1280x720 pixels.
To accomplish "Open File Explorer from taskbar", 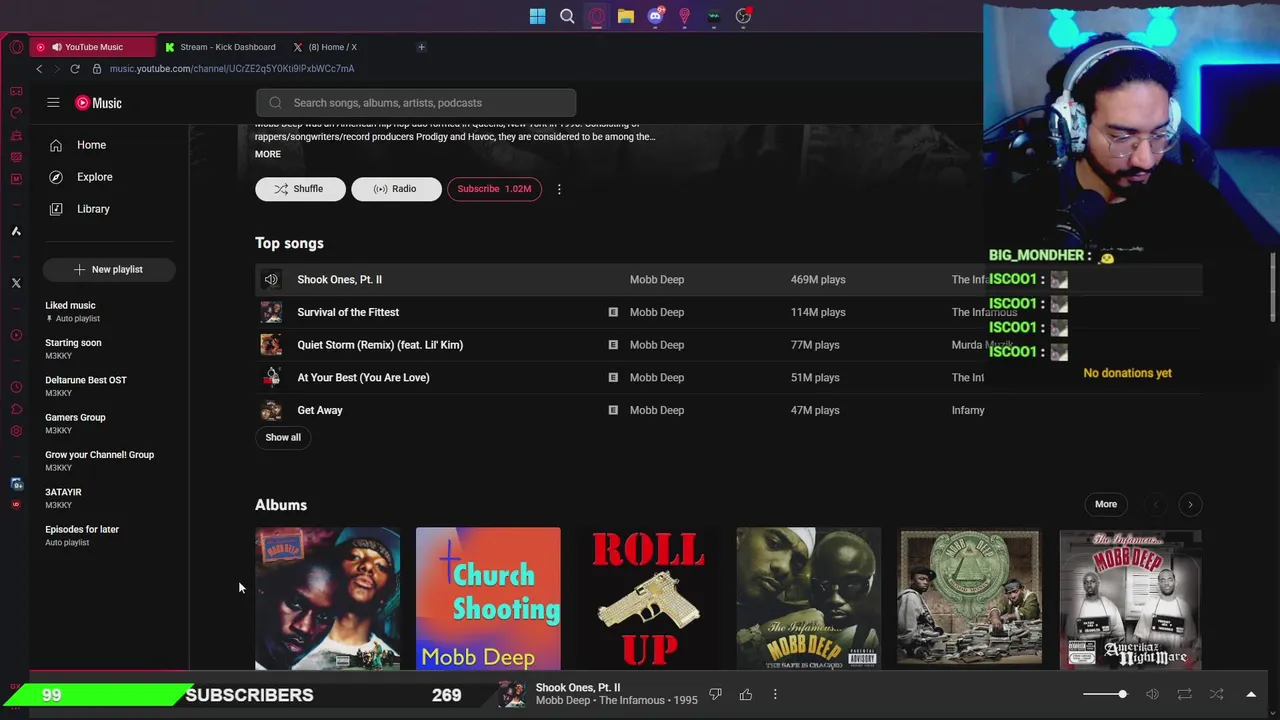I will point(625,16).
